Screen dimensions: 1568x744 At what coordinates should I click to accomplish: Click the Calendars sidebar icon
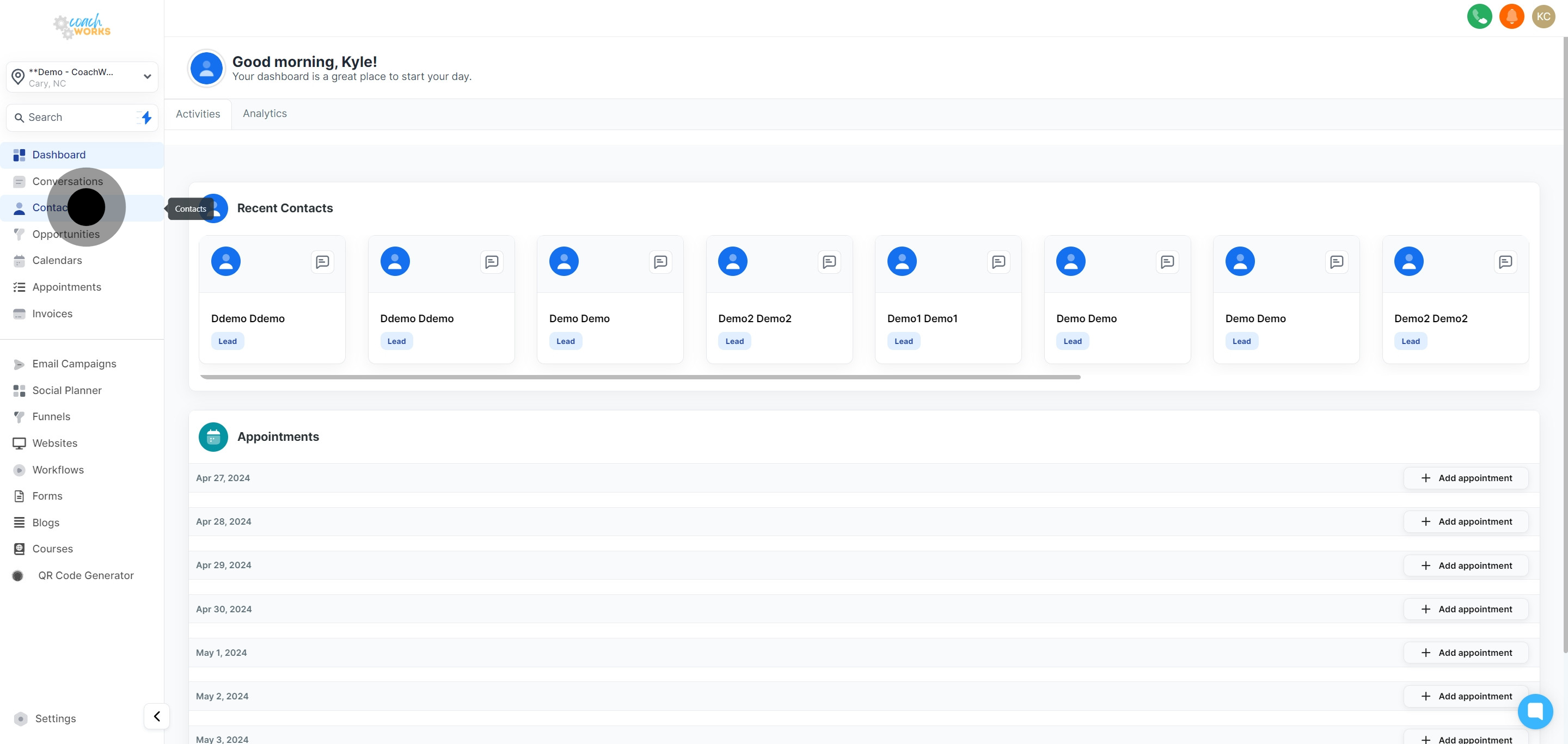point(19,260)
